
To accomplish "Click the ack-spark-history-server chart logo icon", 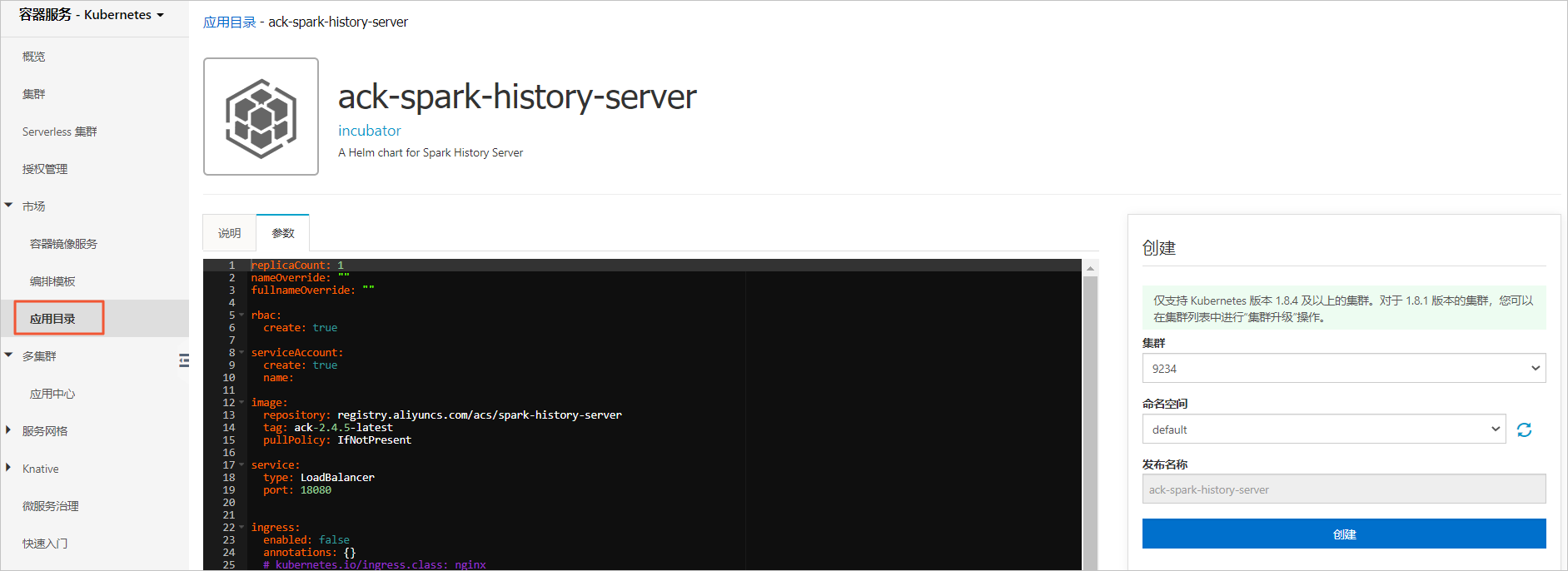I will tap(261, 117).
